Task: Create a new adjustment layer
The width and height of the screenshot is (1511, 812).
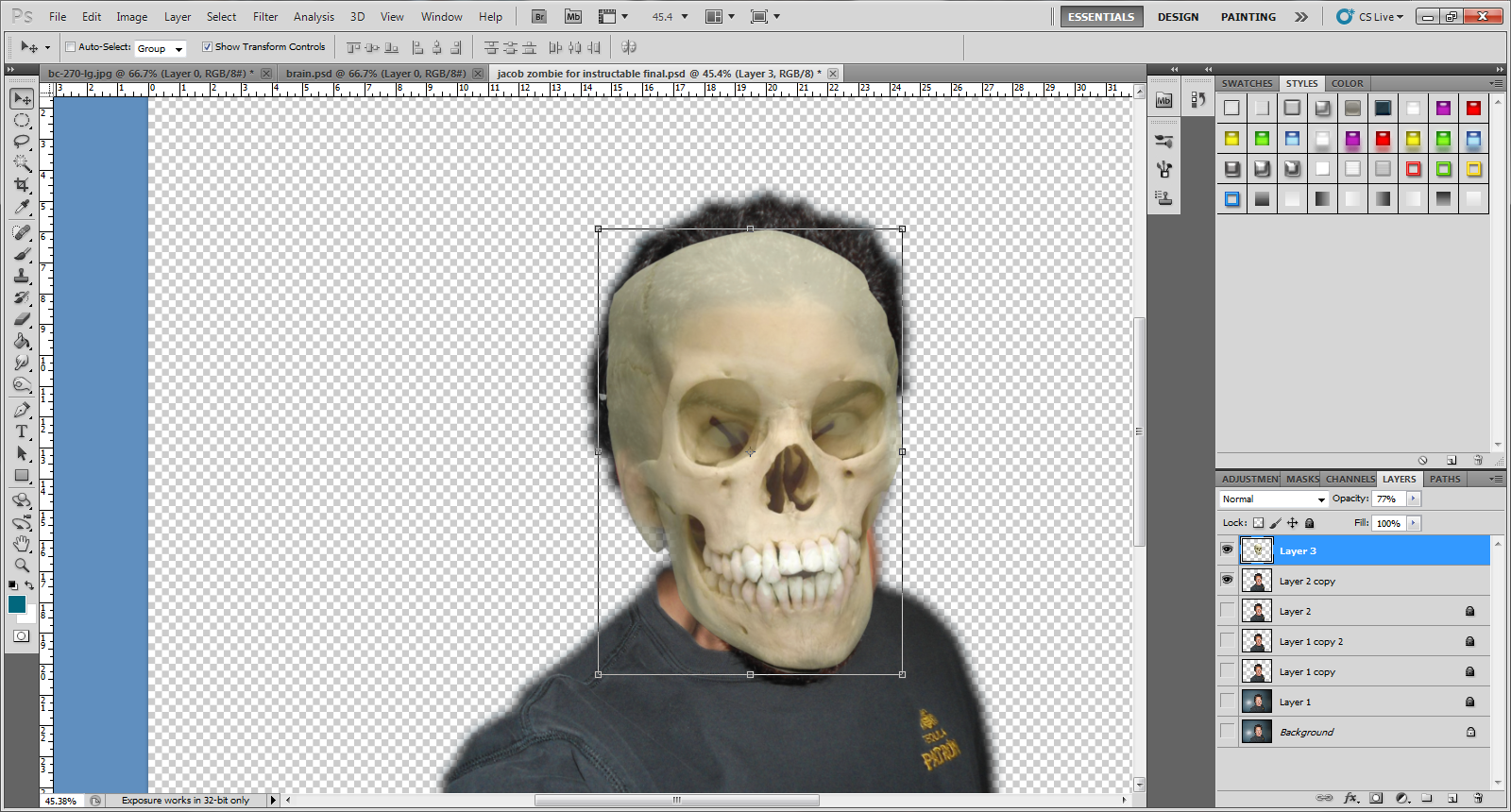Action: pyautogui.click(x=1401, y=798)
